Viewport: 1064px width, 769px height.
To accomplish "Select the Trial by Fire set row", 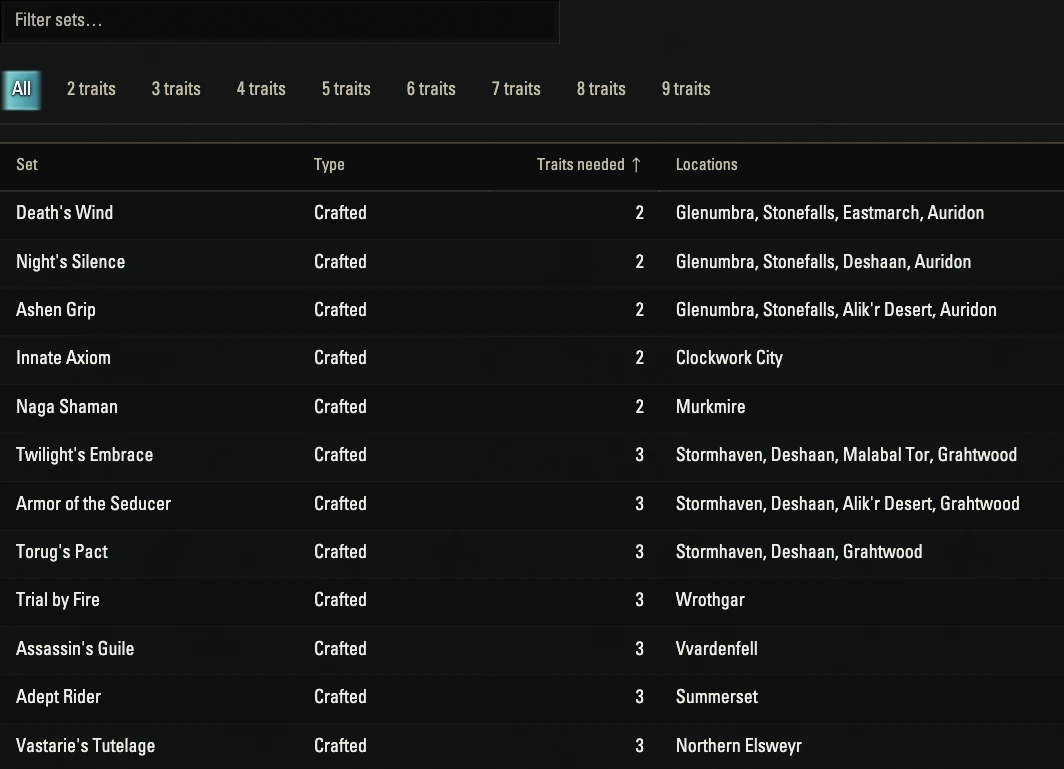I will 532,601.
